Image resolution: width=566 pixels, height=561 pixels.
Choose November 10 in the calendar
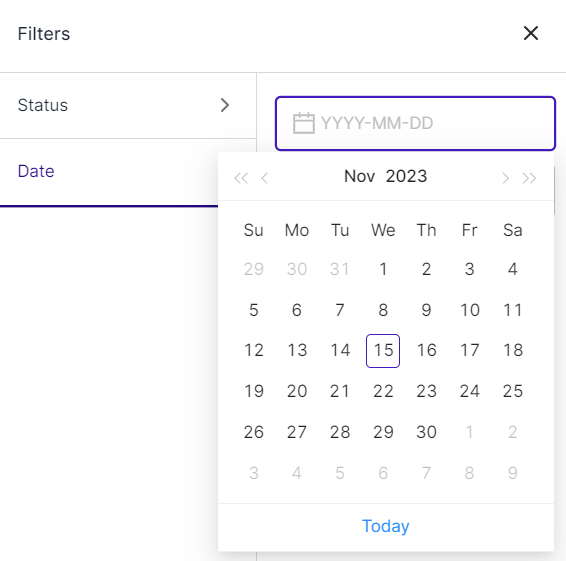pos(470,310)
